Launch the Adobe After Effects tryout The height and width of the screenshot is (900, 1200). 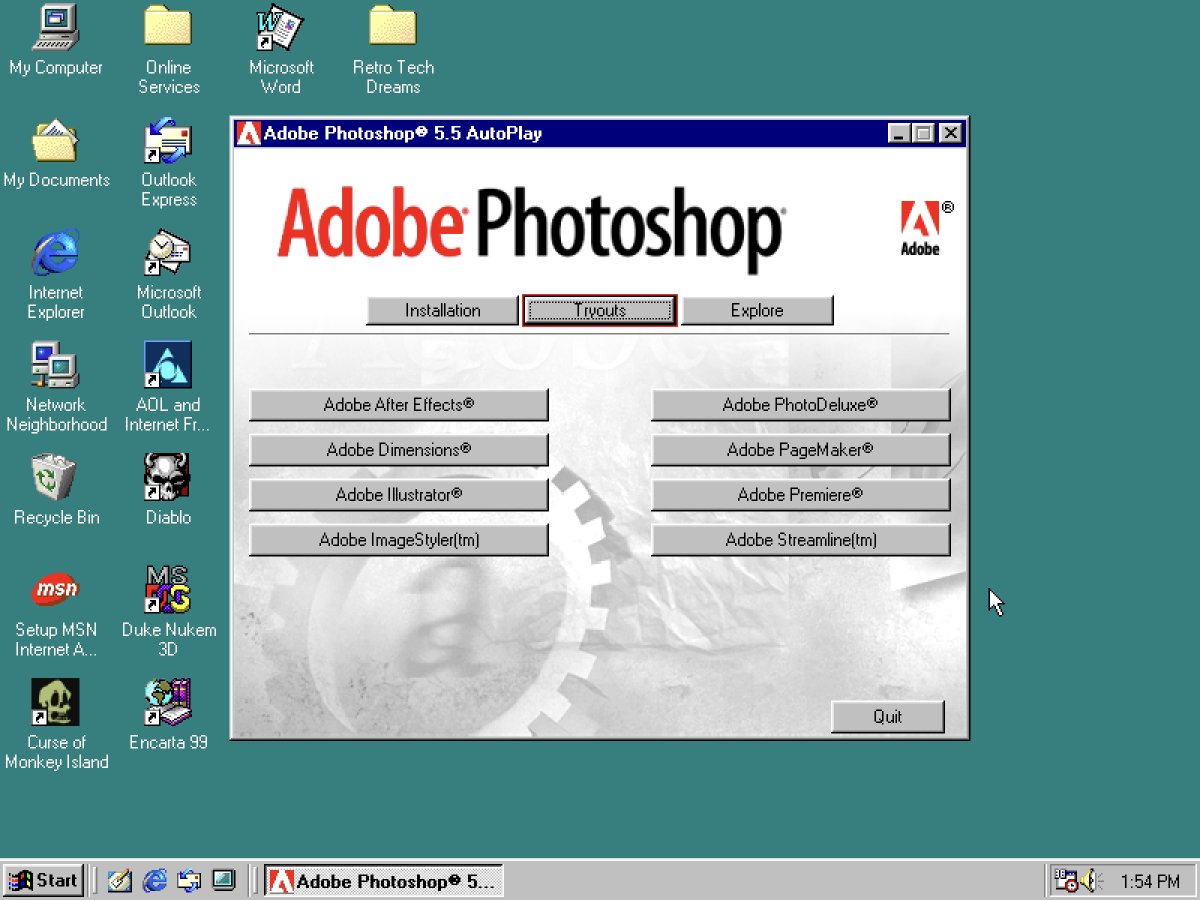(x=399, y=405)
